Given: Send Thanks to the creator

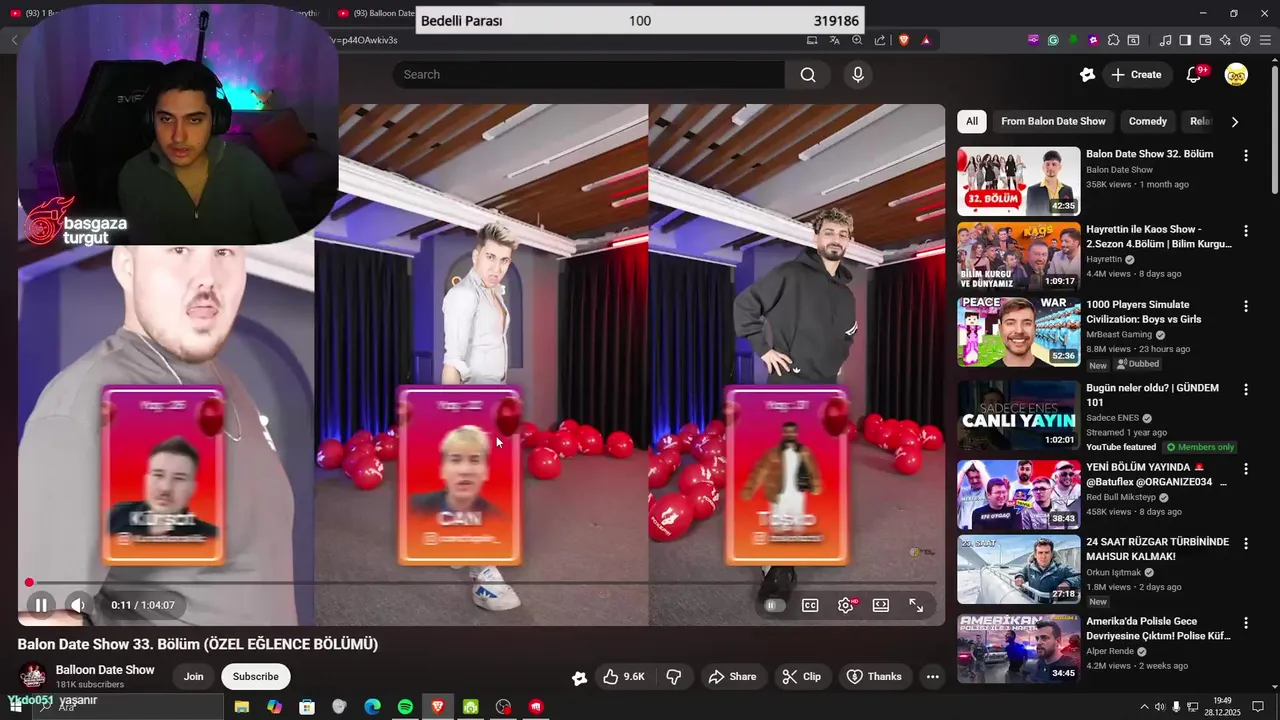Looking at the screenshot, I should [x=875, y=677].
